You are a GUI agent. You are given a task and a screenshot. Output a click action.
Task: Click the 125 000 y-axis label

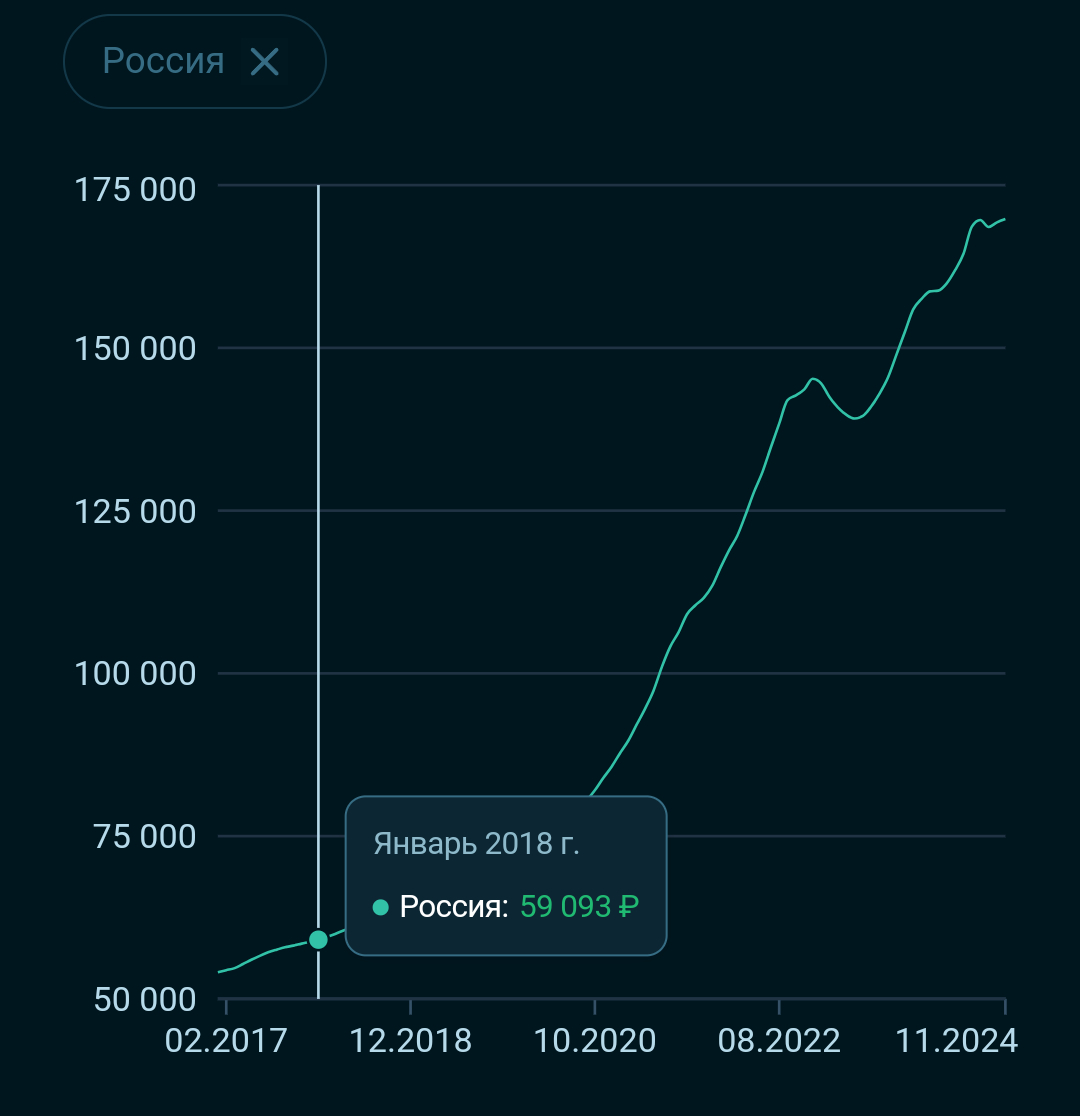(135, 512)
